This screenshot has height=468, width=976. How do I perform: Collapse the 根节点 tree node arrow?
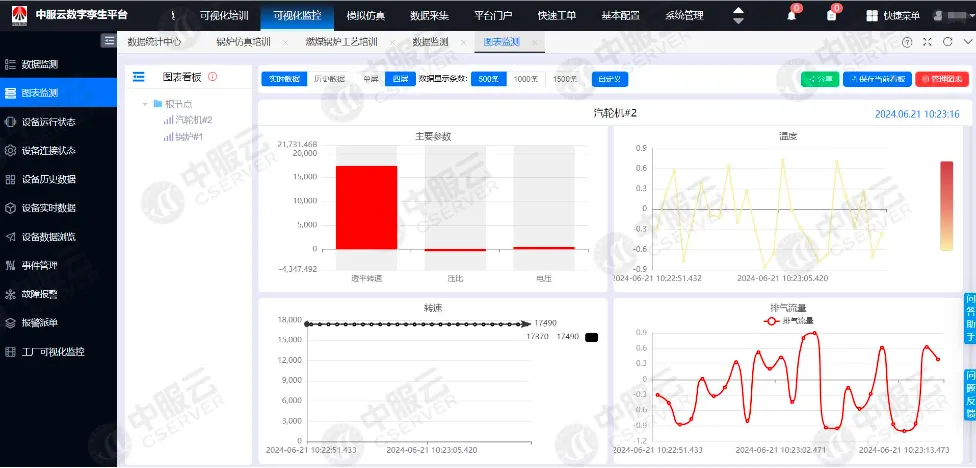coord(145,104)
